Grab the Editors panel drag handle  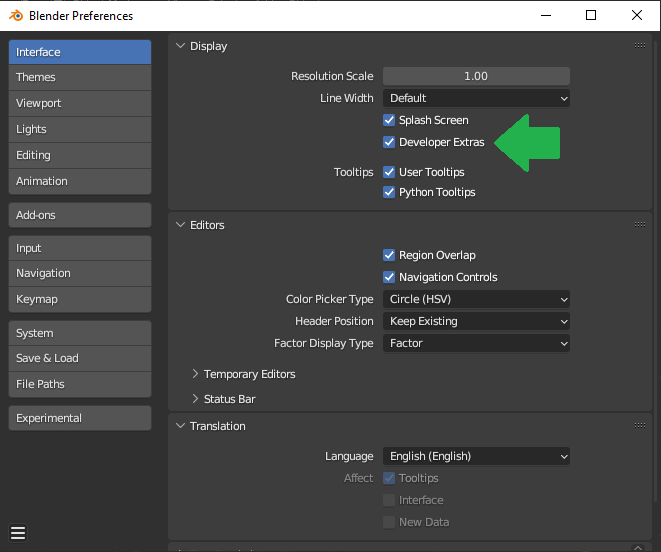[x=640, y=225]
